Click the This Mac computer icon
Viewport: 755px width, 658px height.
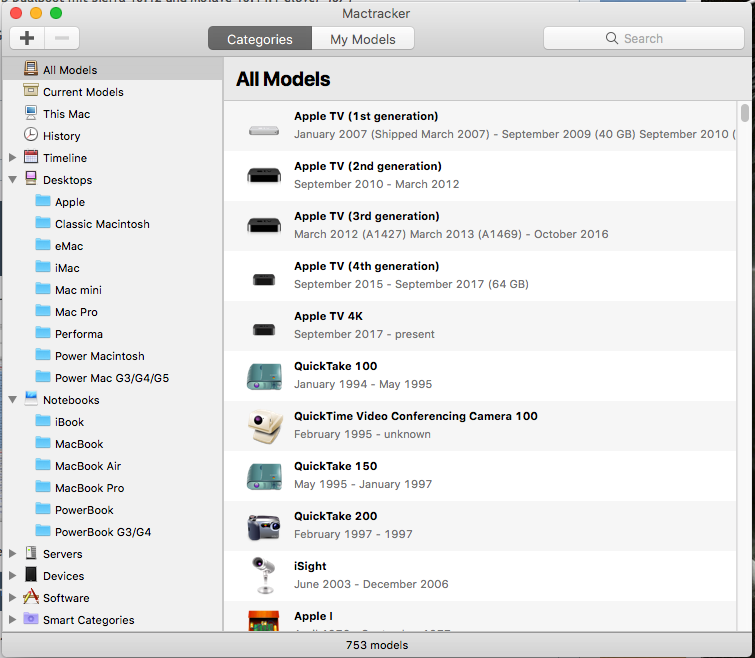coord(31,113)
